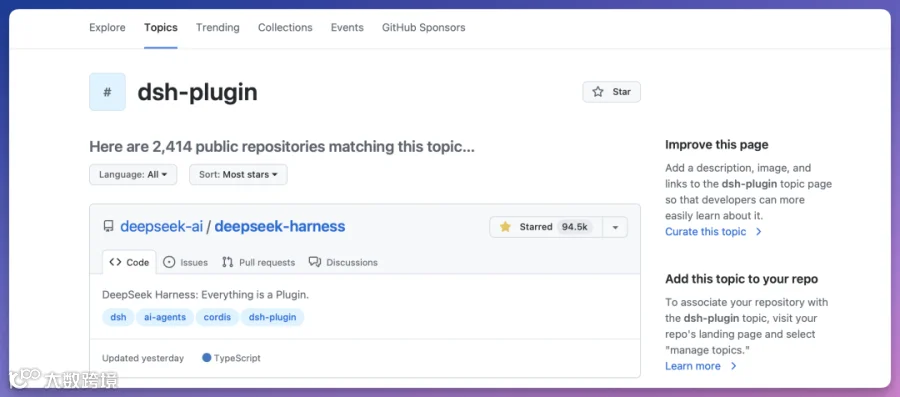900x397 pixels.
Task: Open the Language: All dropdown
Action: pyautogui.click(x=133, y=174)
